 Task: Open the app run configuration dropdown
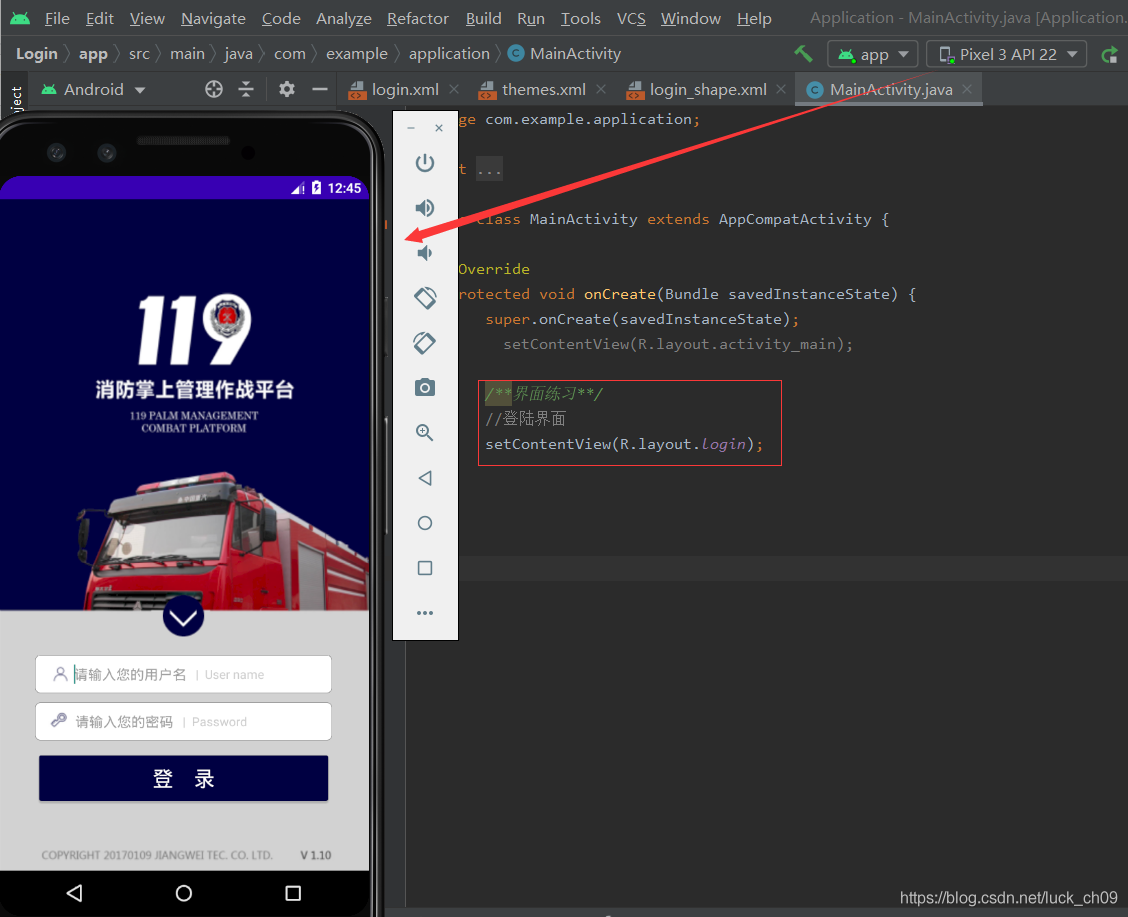click(x=873, y=55)
